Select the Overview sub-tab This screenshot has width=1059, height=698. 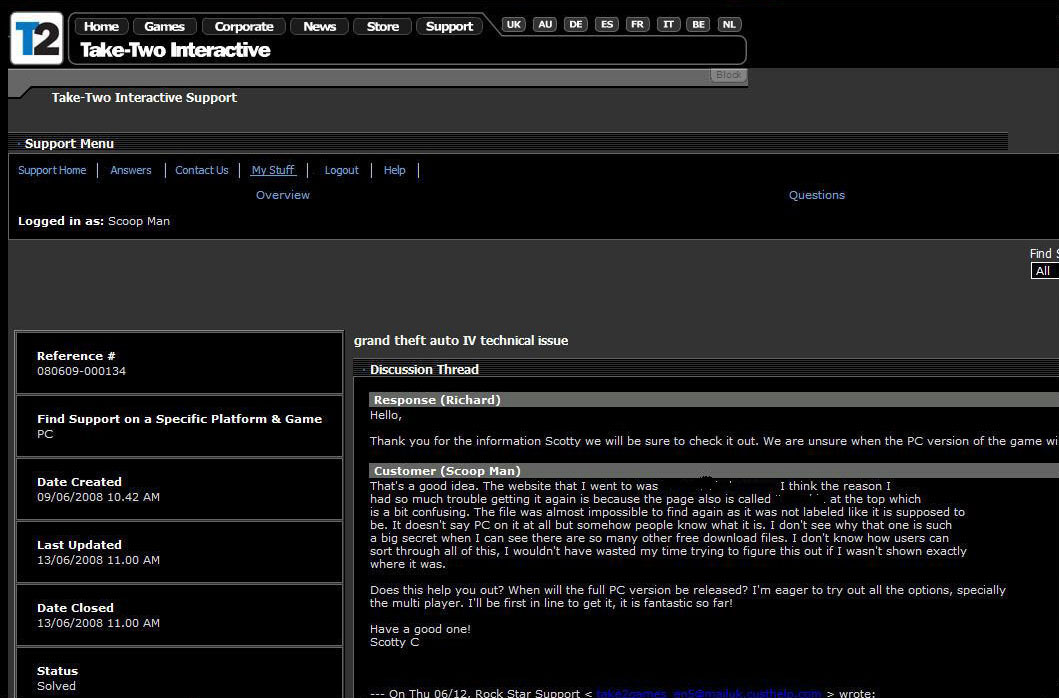[282, 195]
